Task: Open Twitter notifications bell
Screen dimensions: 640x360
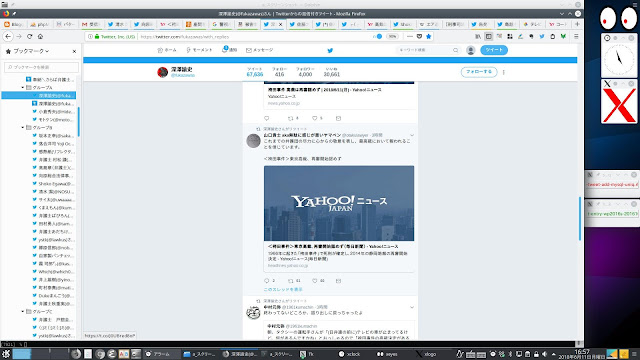Action: [x=230, y=50]
